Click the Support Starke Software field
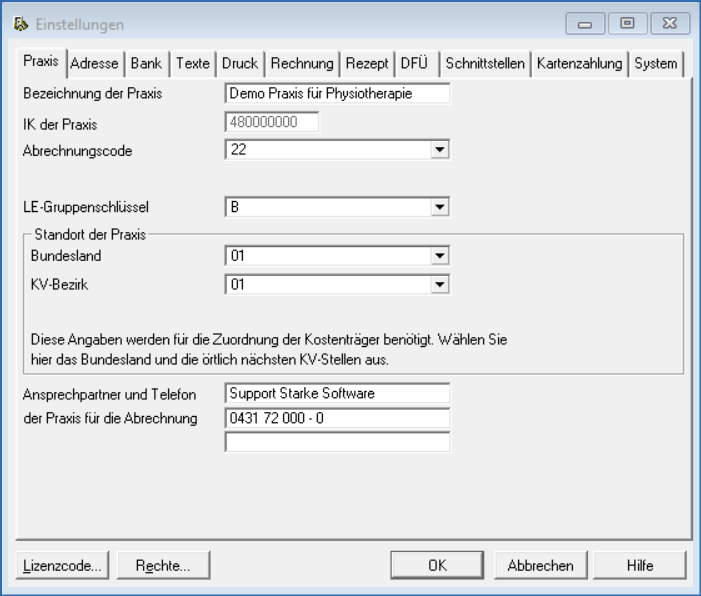Viewport: 701px width, 596px height. [338, 393]
